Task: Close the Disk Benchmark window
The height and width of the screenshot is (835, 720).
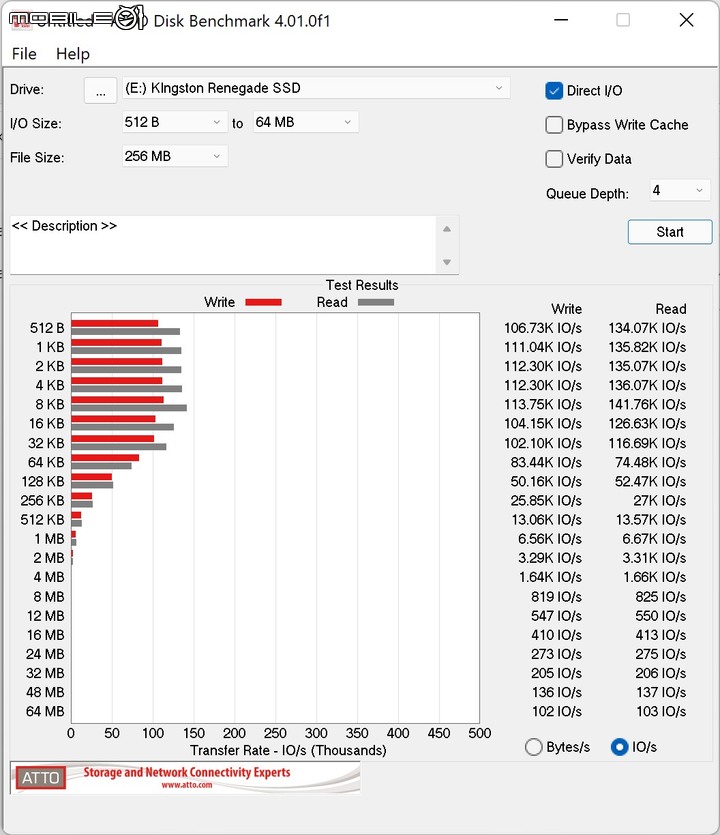Action: pos(686,20)
